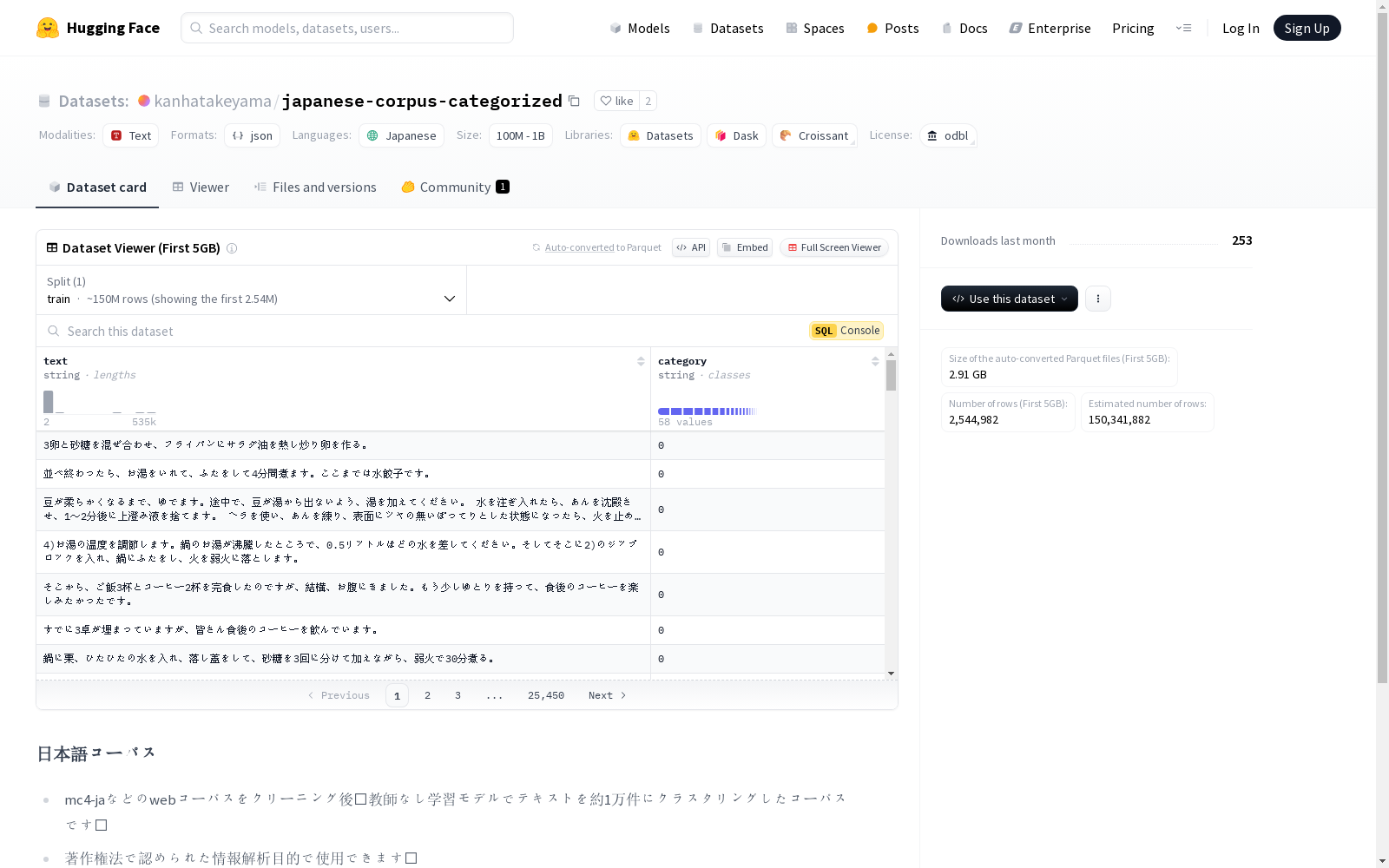This screenshot has height=868, width=1389.
Task: Click the dataset table vertical scrollbar thumb
Action: pyautogui.click(x=891, y=375)
